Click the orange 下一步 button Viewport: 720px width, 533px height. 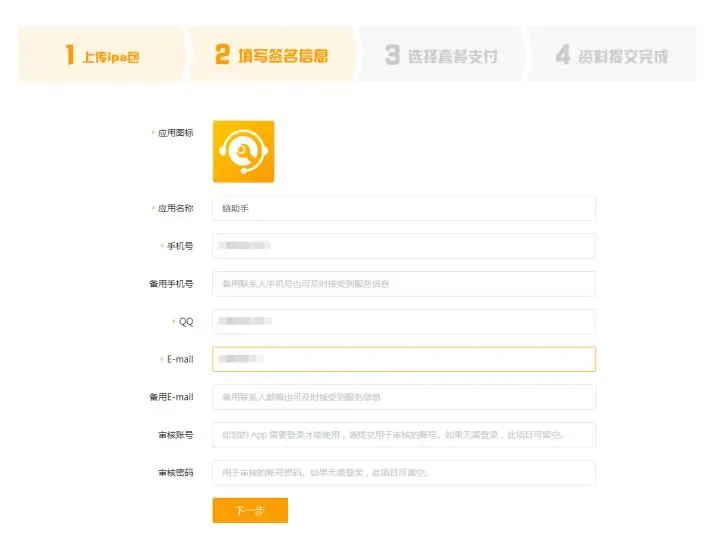point(250,510)
